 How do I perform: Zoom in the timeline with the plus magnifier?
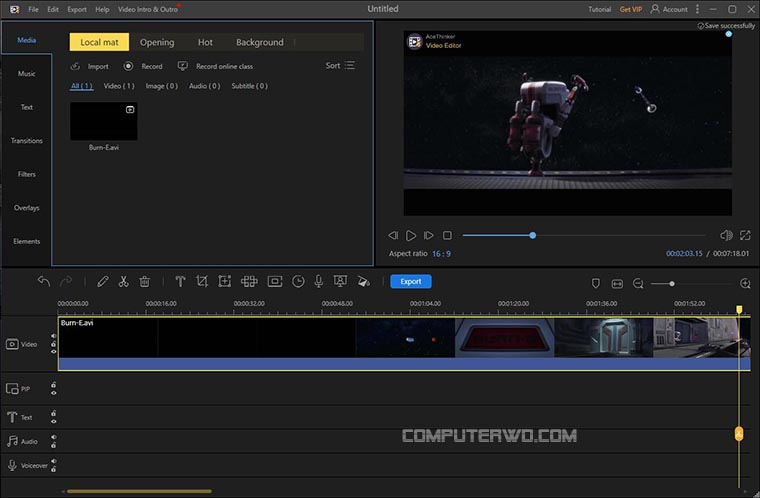(745, 284)
